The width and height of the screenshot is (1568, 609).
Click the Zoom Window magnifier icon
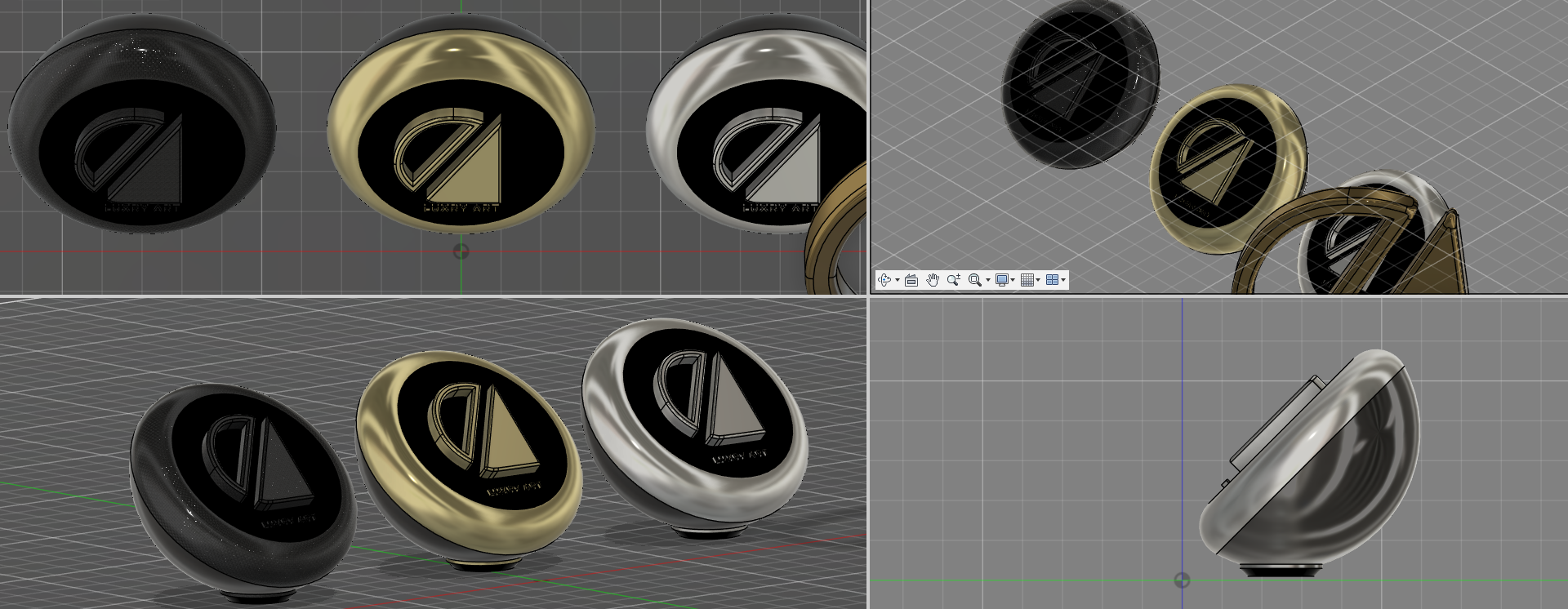974,280
